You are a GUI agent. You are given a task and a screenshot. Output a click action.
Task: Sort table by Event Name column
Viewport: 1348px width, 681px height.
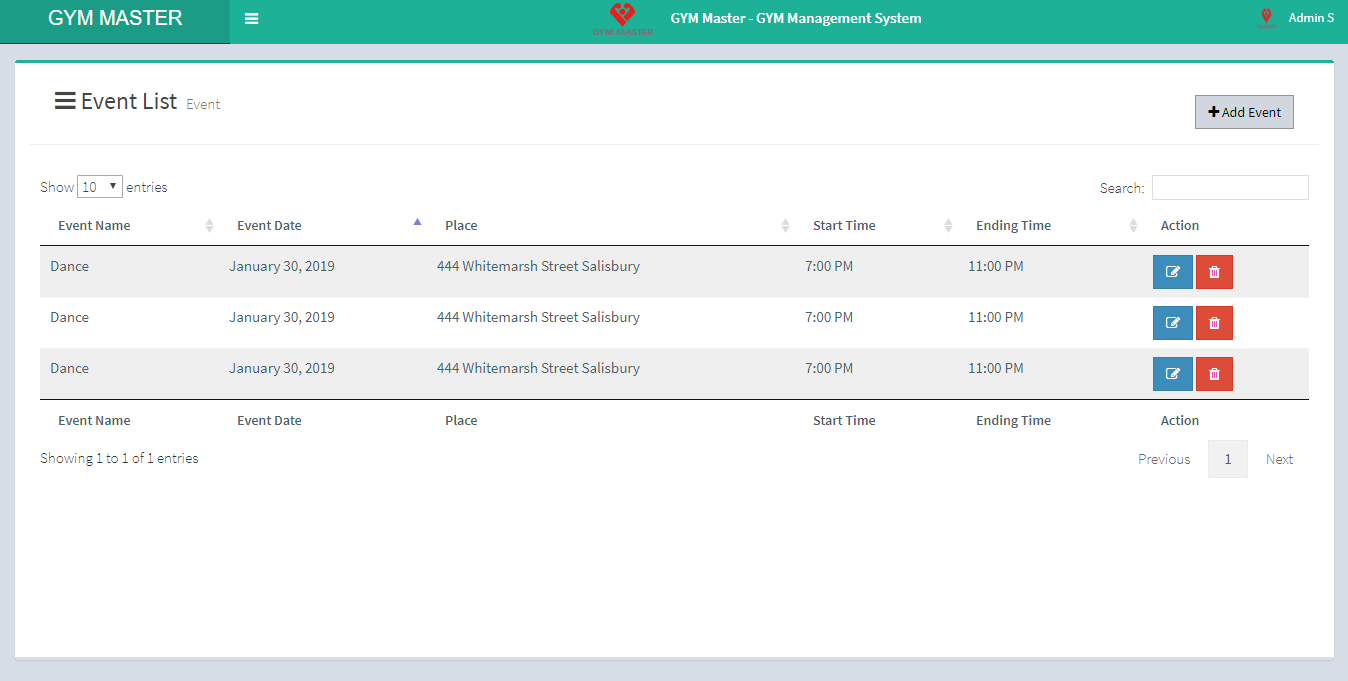tap(95, 226)
